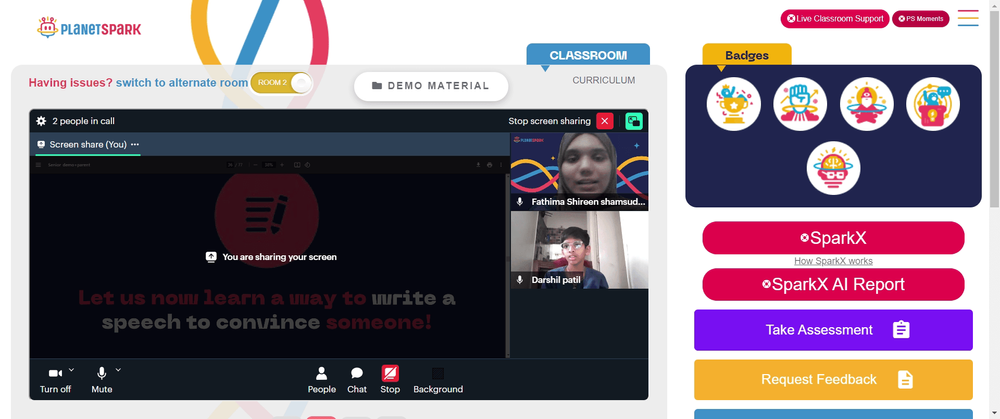
Task: Click the green view layout icon
Action: pyautogui.click(x=634, y=121)
